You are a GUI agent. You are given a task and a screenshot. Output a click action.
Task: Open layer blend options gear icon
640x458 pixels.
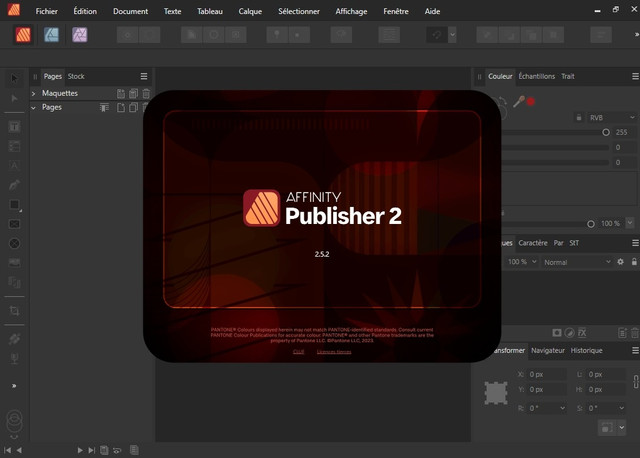click(x=620, y=262)
